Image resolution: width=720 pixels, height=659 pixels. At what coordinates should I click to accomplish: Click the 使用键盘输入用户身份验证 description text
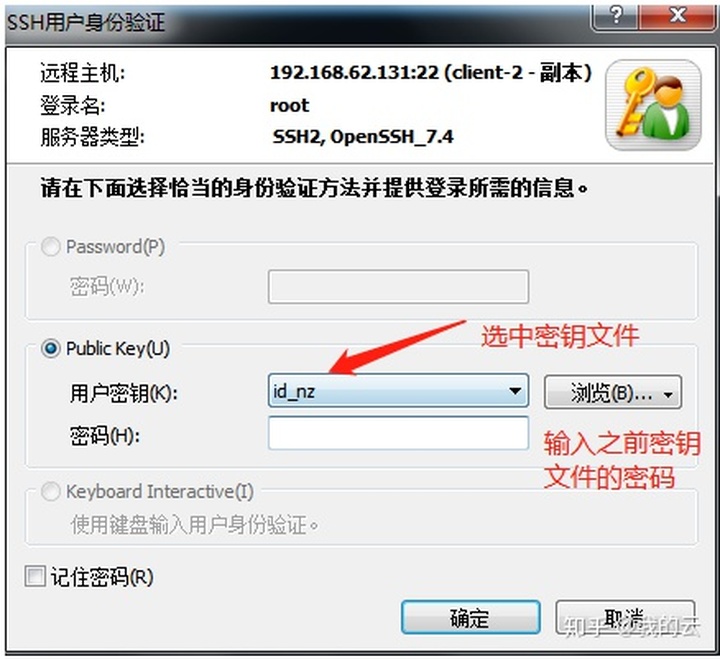pyautogui.click(x=195, y=524)
